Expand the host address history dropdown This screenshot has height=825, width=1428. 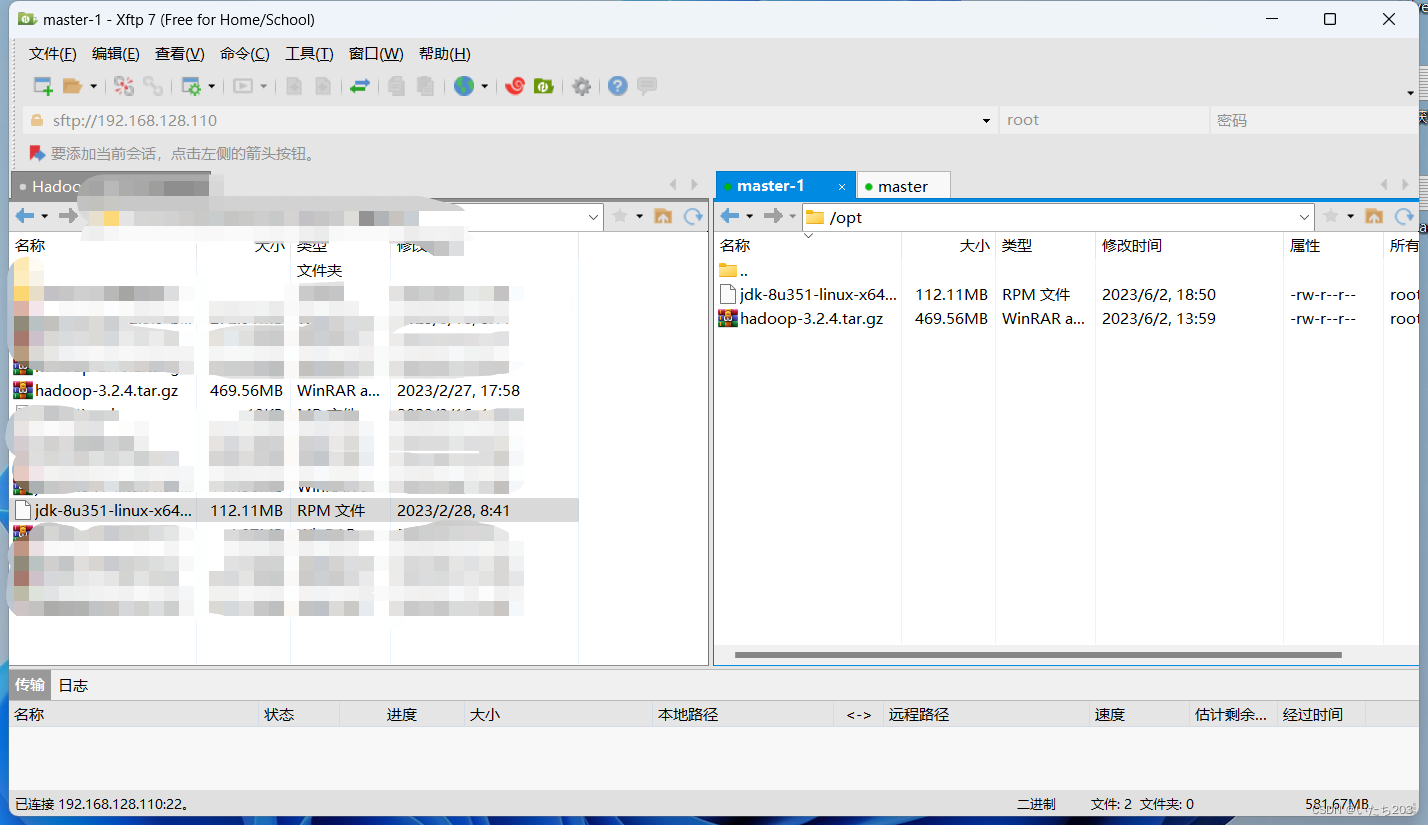coord(986,121)
